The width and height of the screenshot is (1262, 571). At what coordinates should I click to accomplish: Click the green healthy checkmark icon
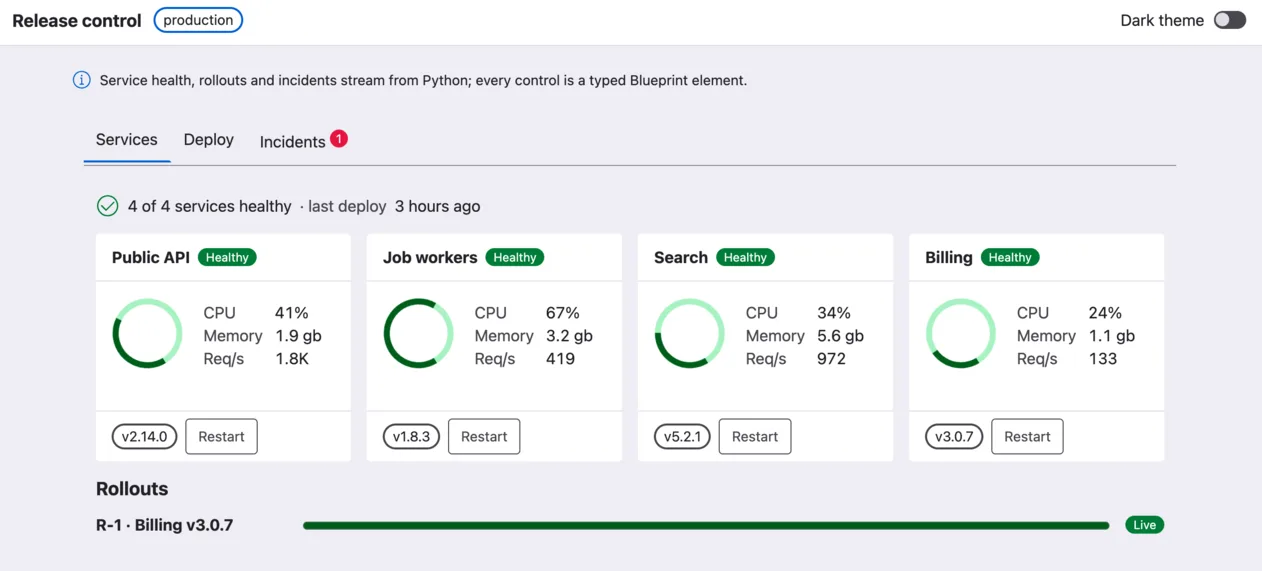[107, 206]
